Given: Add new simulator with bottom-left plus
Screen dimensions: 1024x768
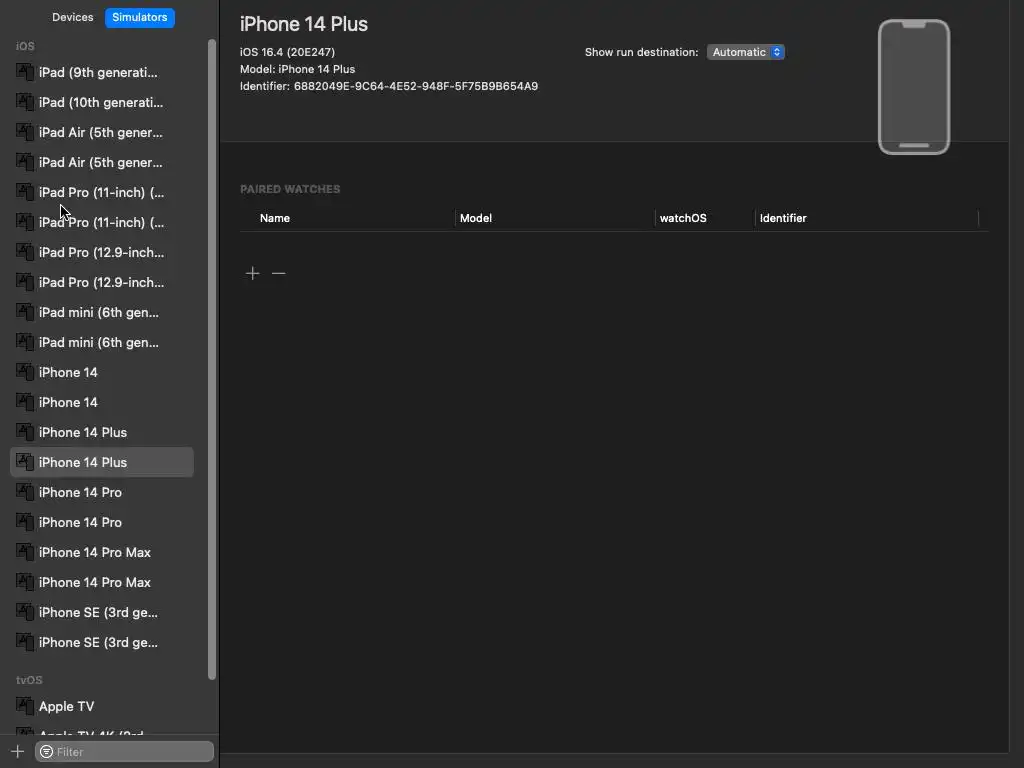Looking at the screenshot, I should click(x=18, y=752).
